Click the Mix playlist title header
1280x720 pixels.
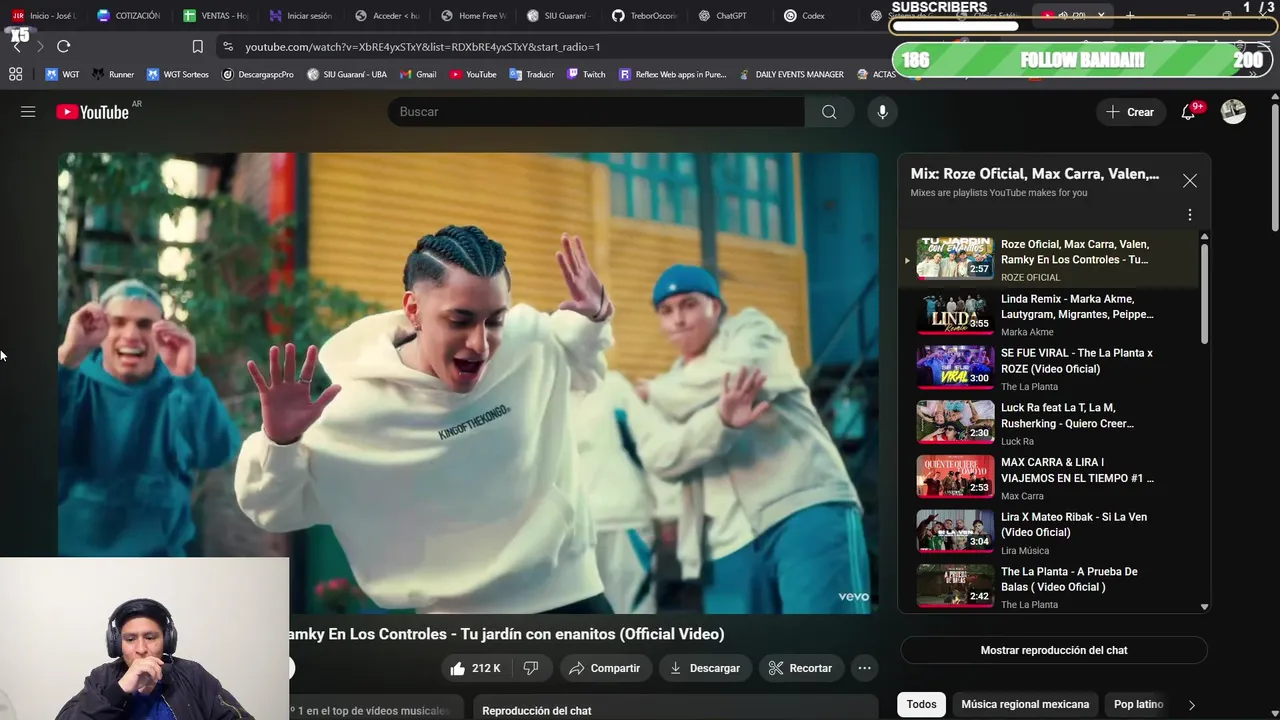pyautogui.click(x=1034, y=174)
